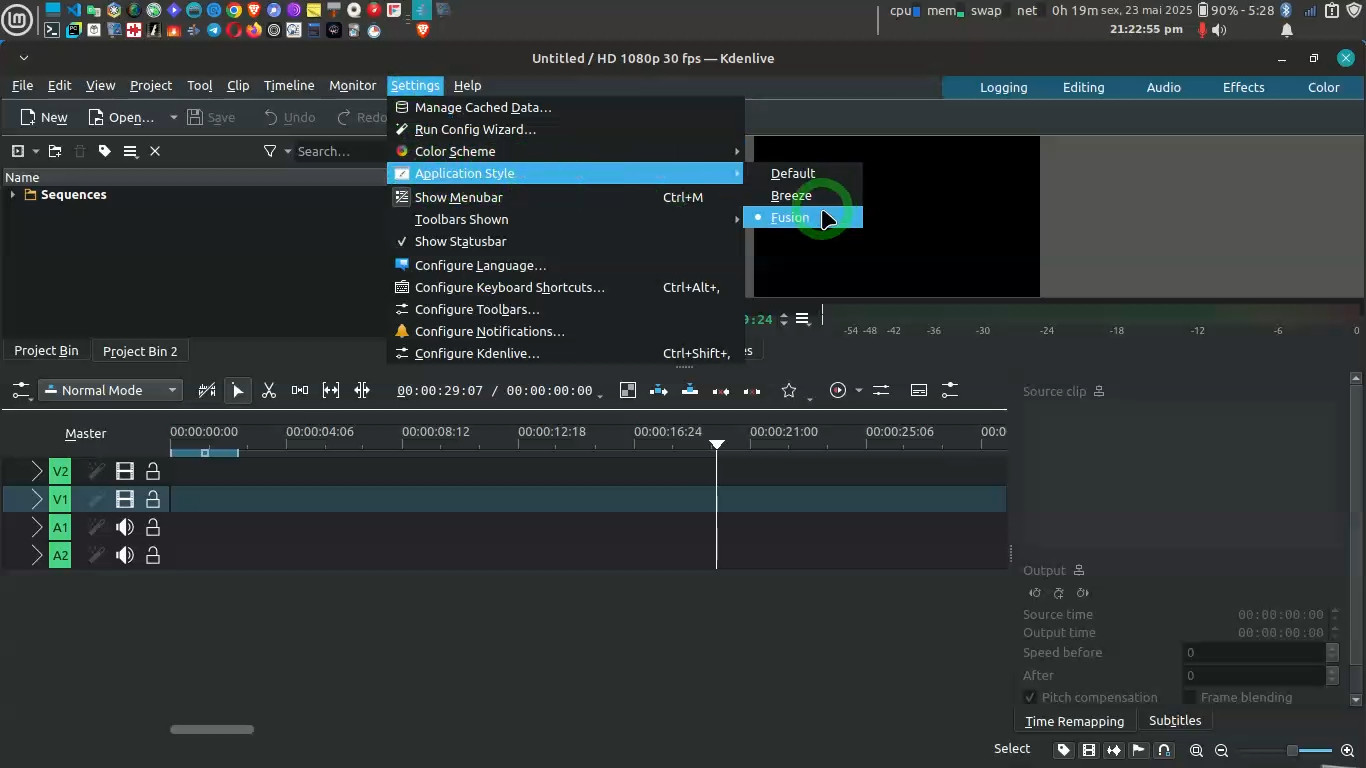Click Extract timeline zone icon
1366x768 pixels.
[720, 391]
